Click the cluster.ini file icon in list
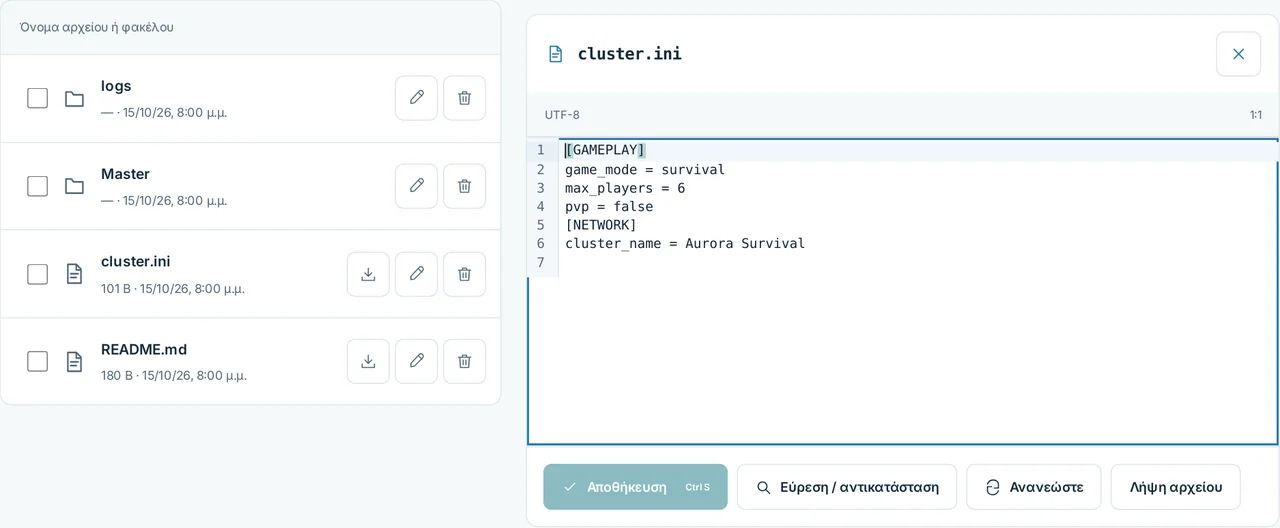 [74, 274]
